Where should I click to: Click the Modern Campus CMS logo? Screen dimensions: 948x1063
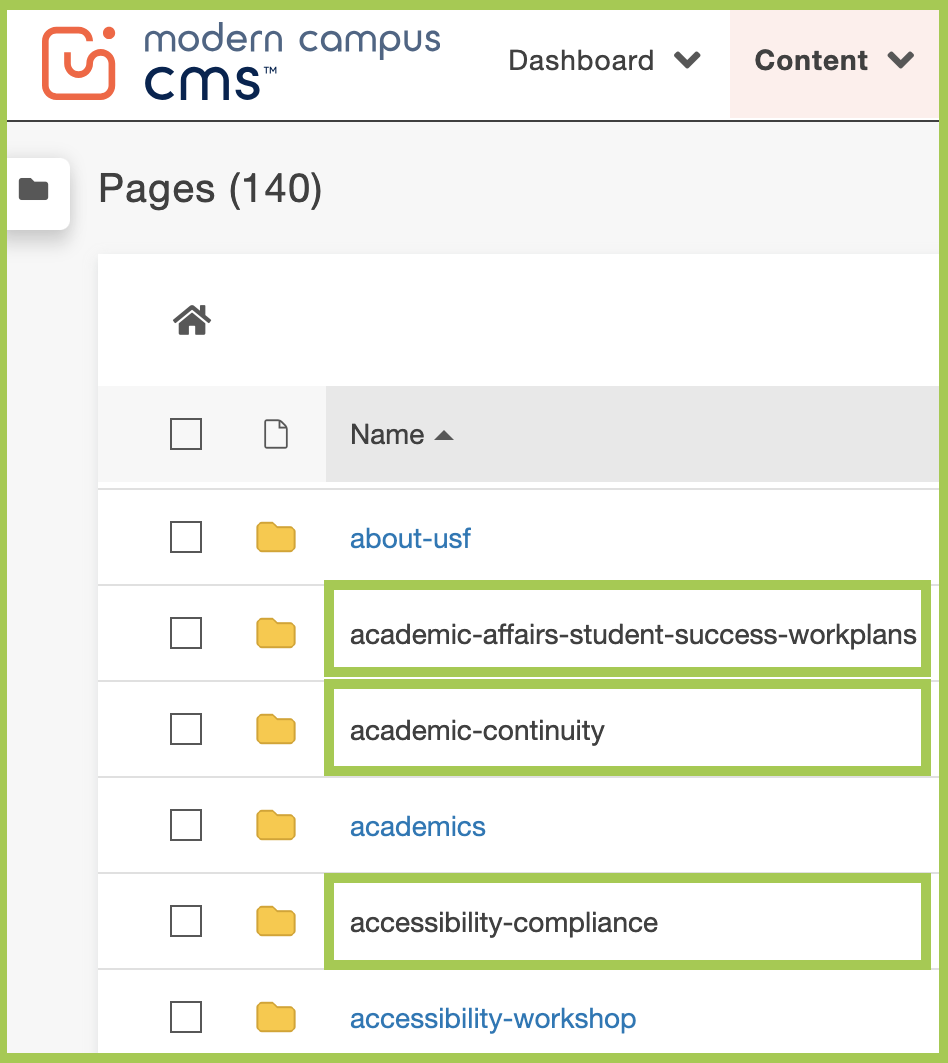[241, 63]
